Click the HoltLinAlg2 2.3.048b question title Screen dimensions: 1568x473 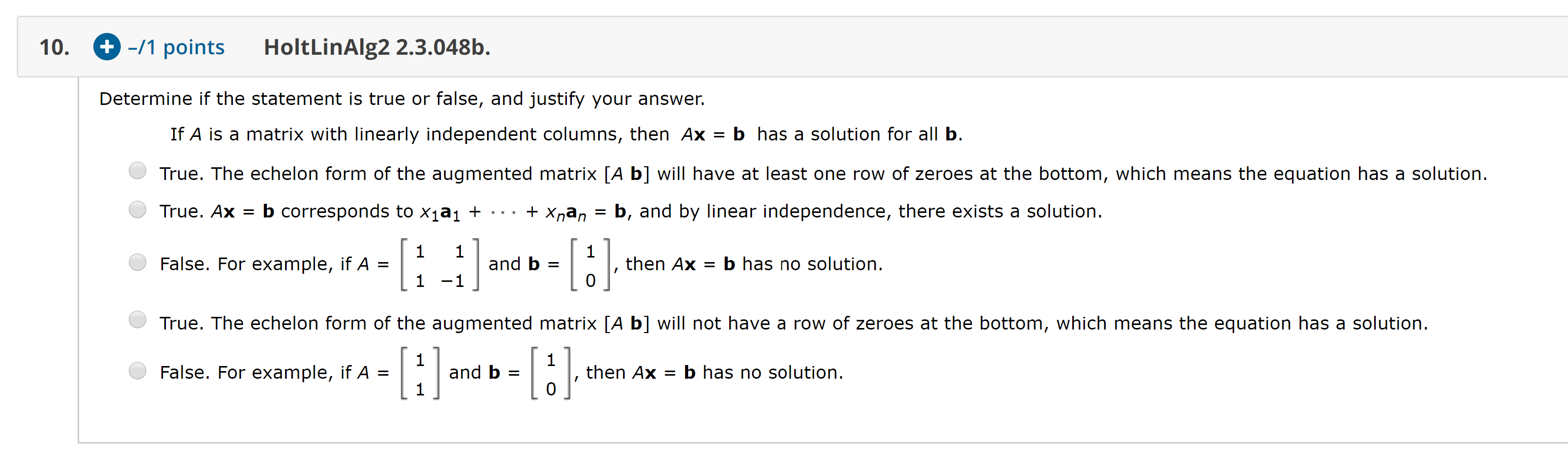click(376, 47)
